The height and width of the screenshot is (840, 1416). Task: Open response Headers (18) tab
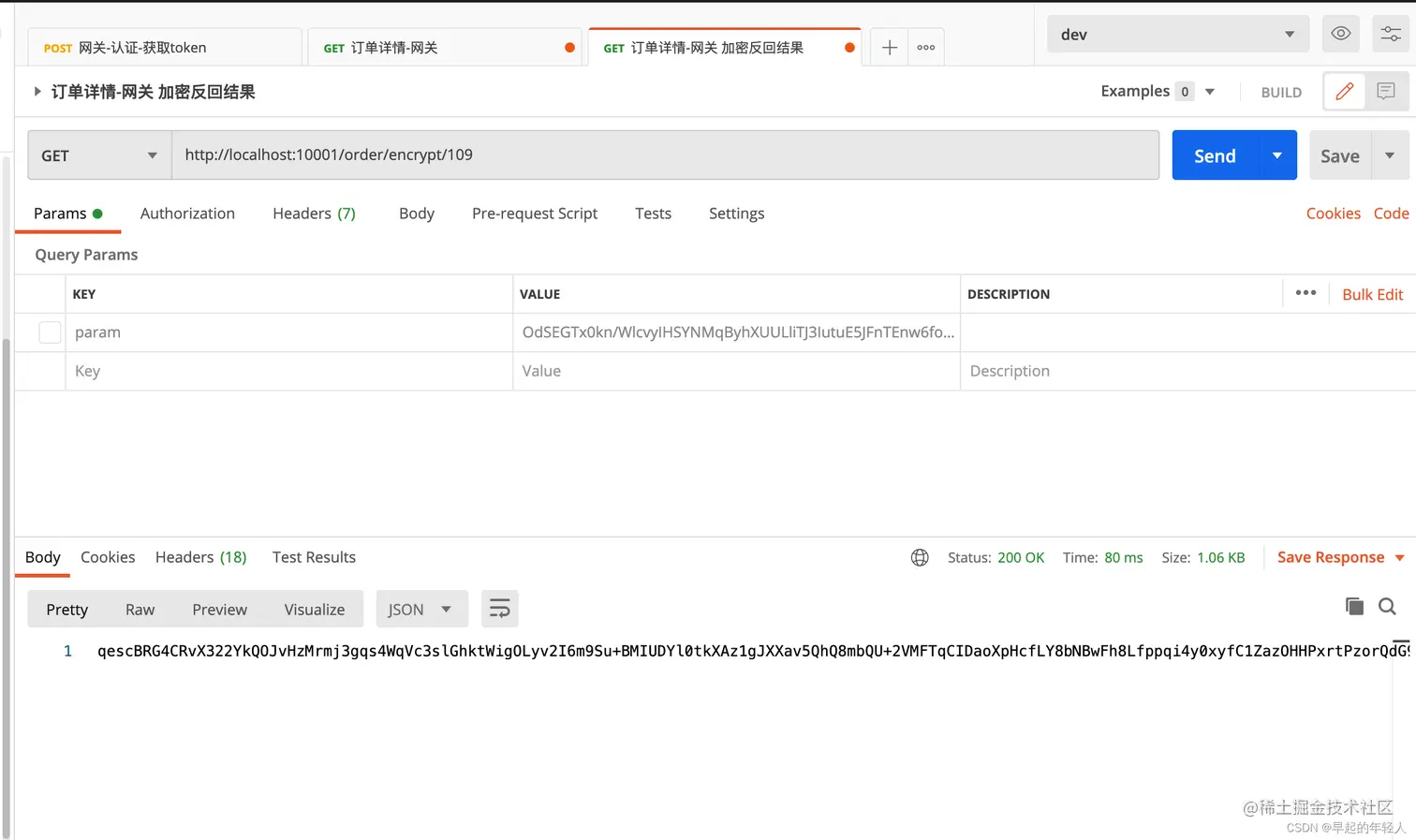click(x=200, y=557)
